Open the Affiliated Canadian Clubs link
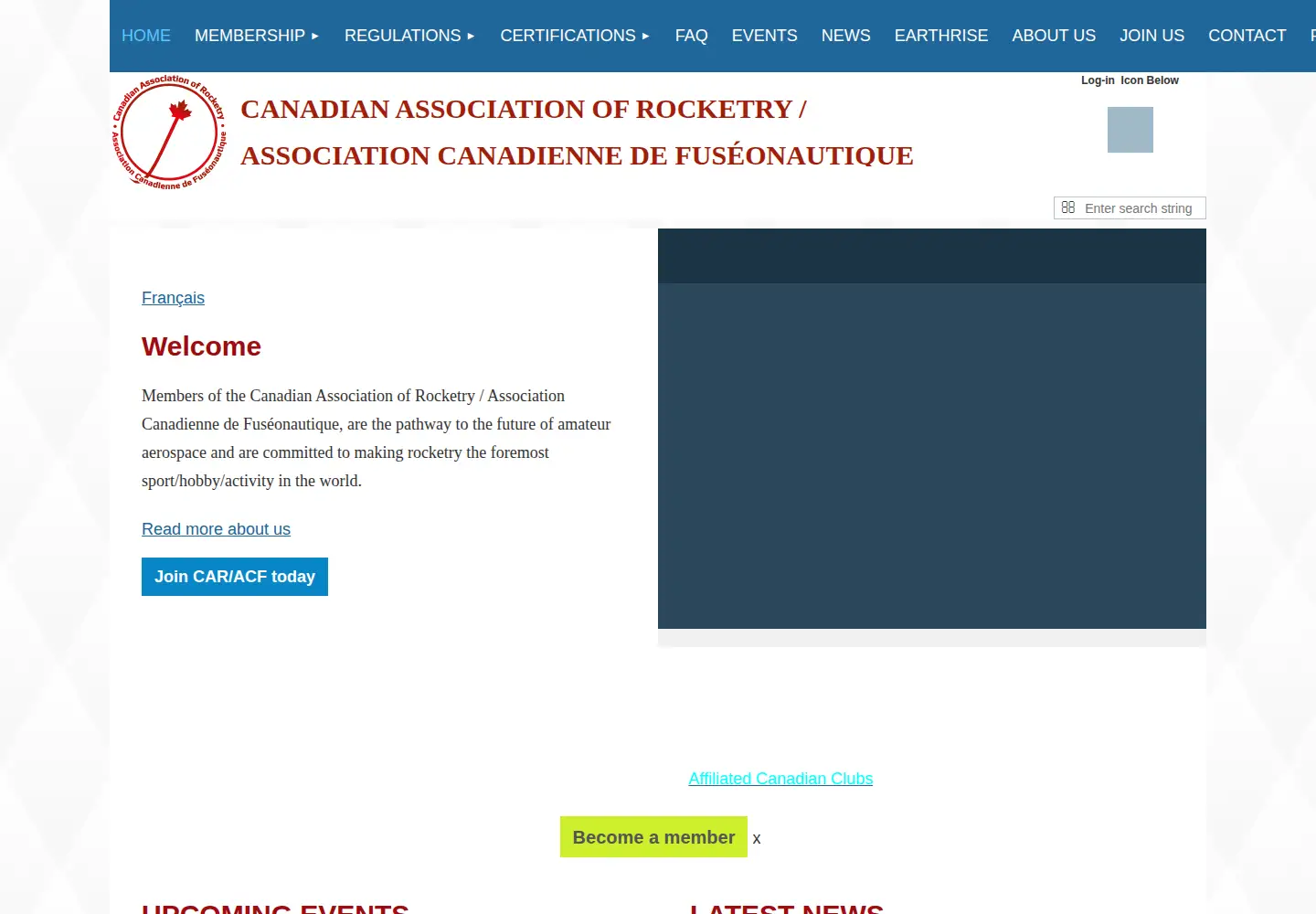Viewport: 1316px width, 914px height. [780, 779]
